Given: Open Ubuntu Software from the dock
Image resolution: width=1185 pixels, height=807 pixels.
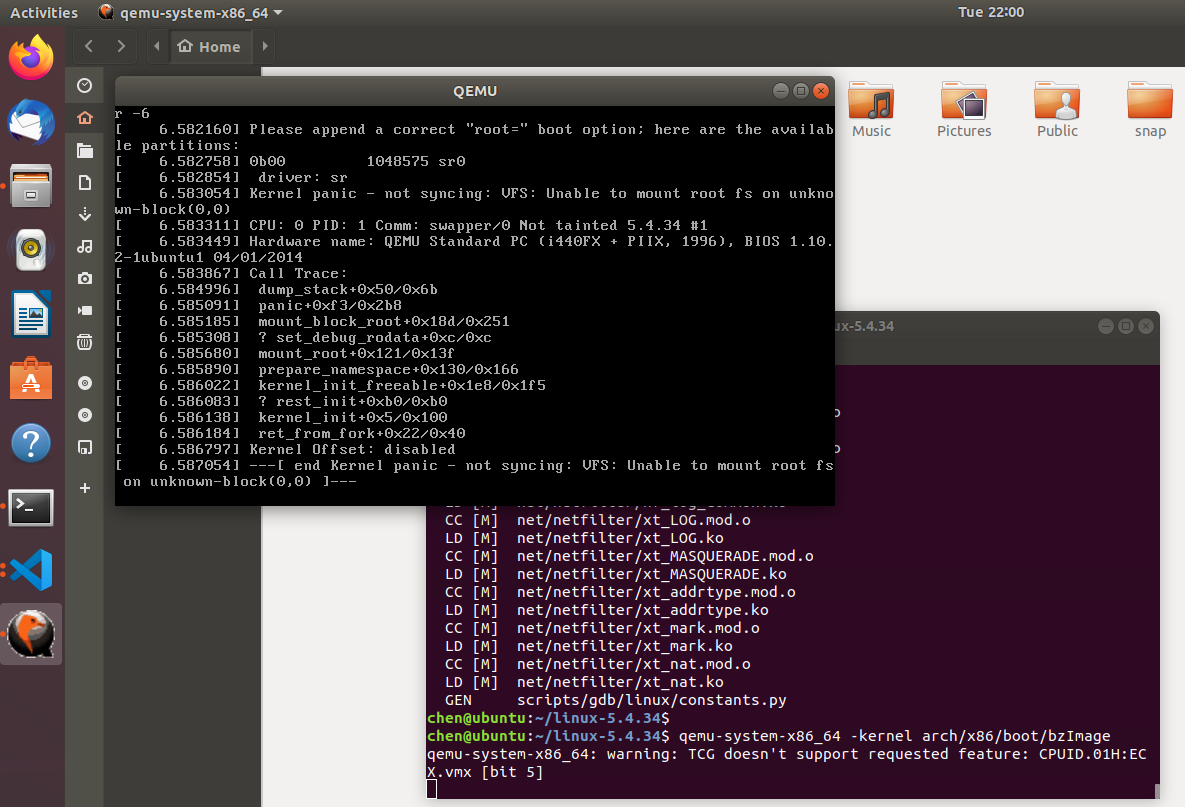Looking at the screenshot, I should click(31, 378).
